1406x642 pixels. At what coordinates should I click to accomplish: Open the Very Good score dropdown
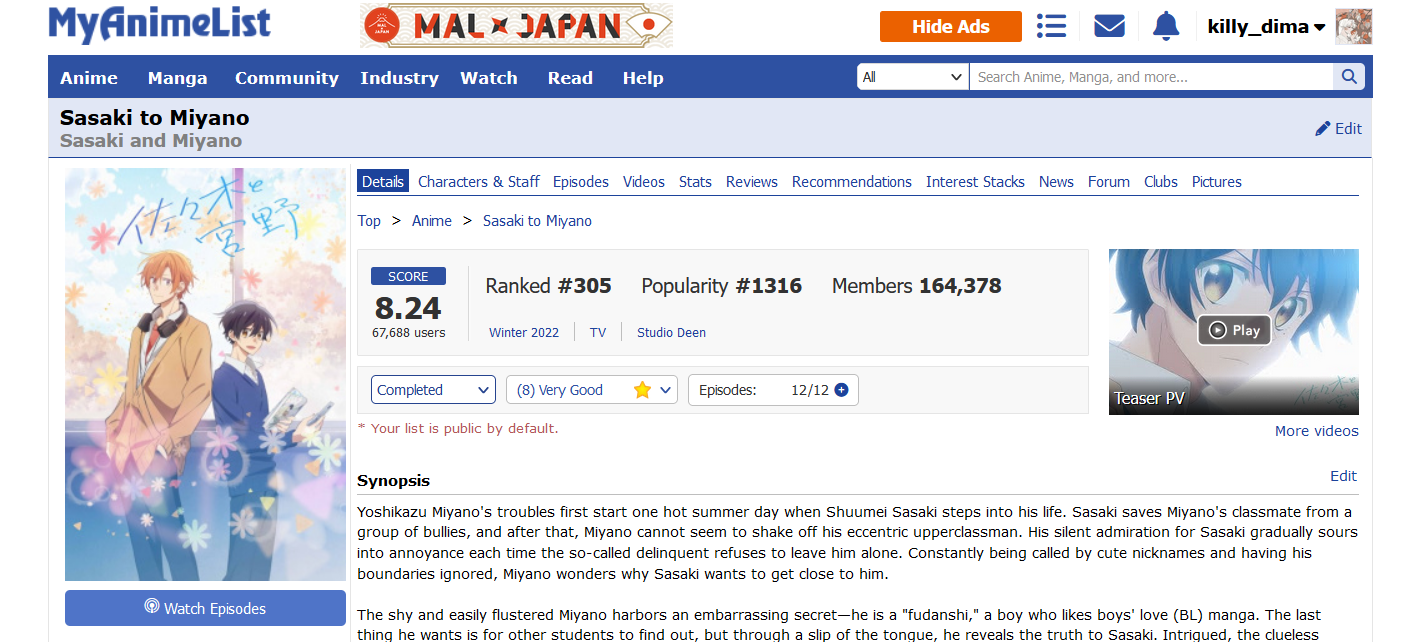(x=592, y=390)
